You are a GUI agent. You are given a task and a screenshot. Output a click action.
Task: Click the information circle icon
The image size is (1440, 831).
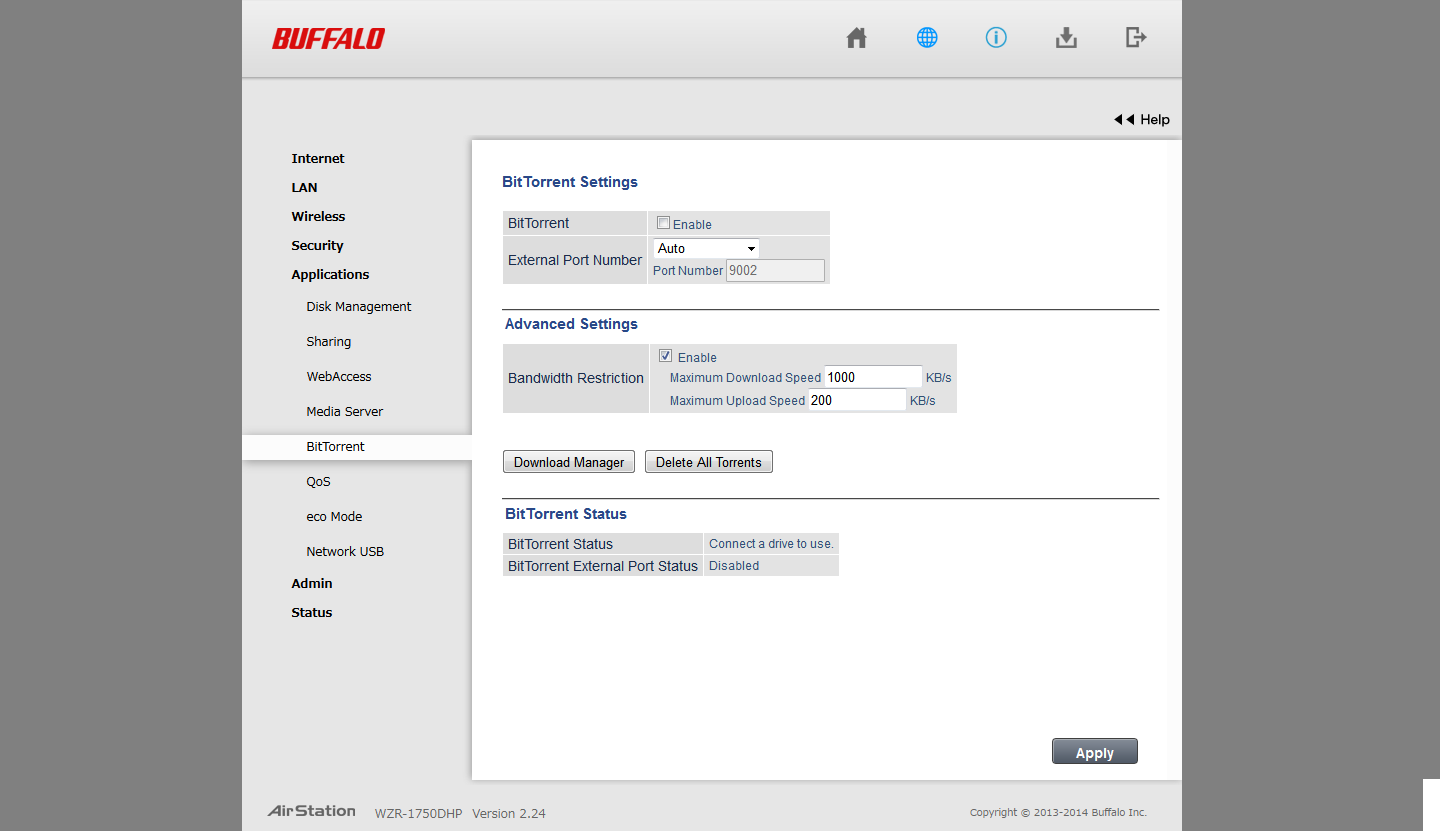[x=996, y=38]
